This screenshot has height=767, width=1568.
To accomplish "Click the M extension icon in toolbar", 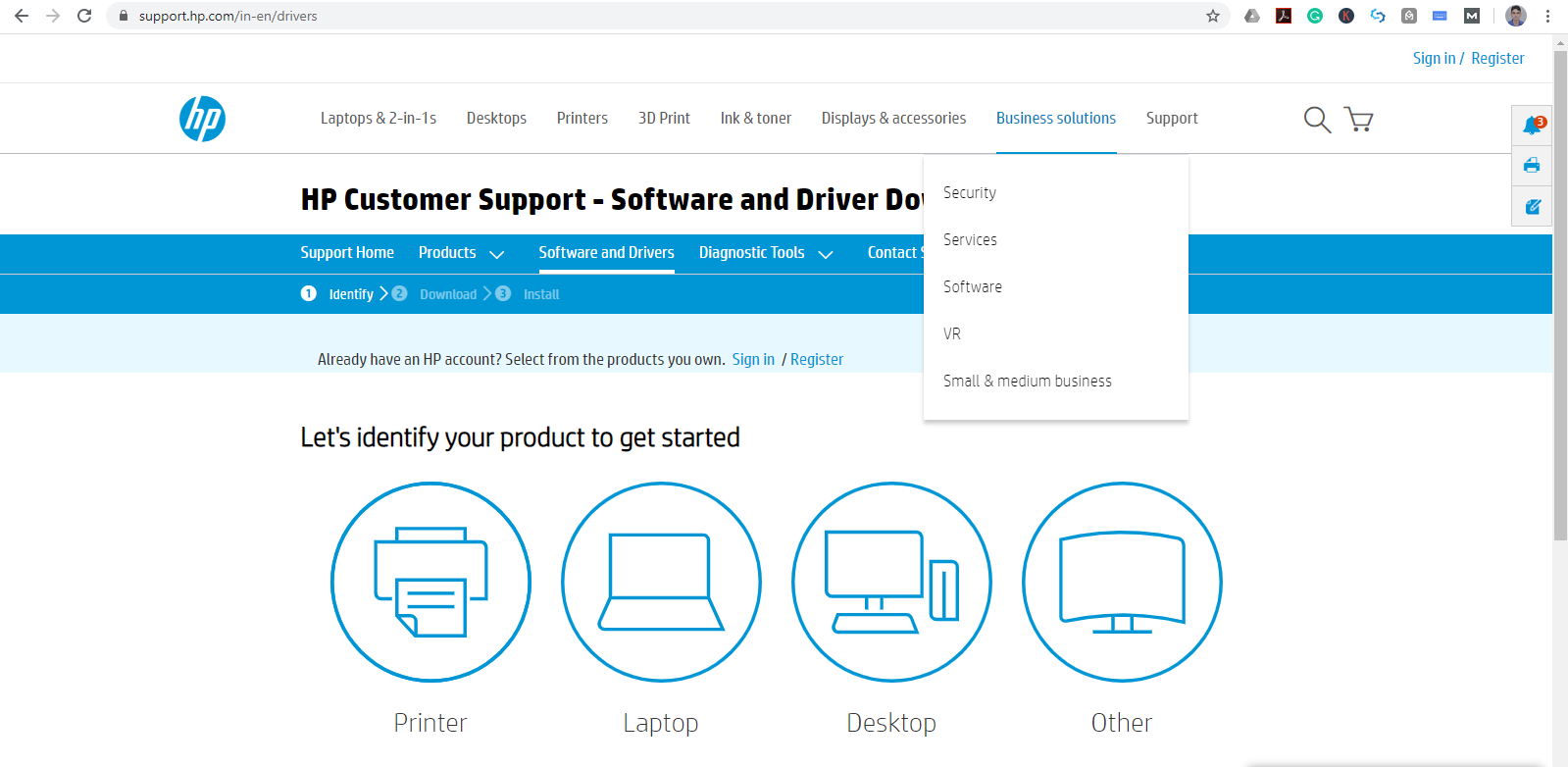I will [1472, 16].
